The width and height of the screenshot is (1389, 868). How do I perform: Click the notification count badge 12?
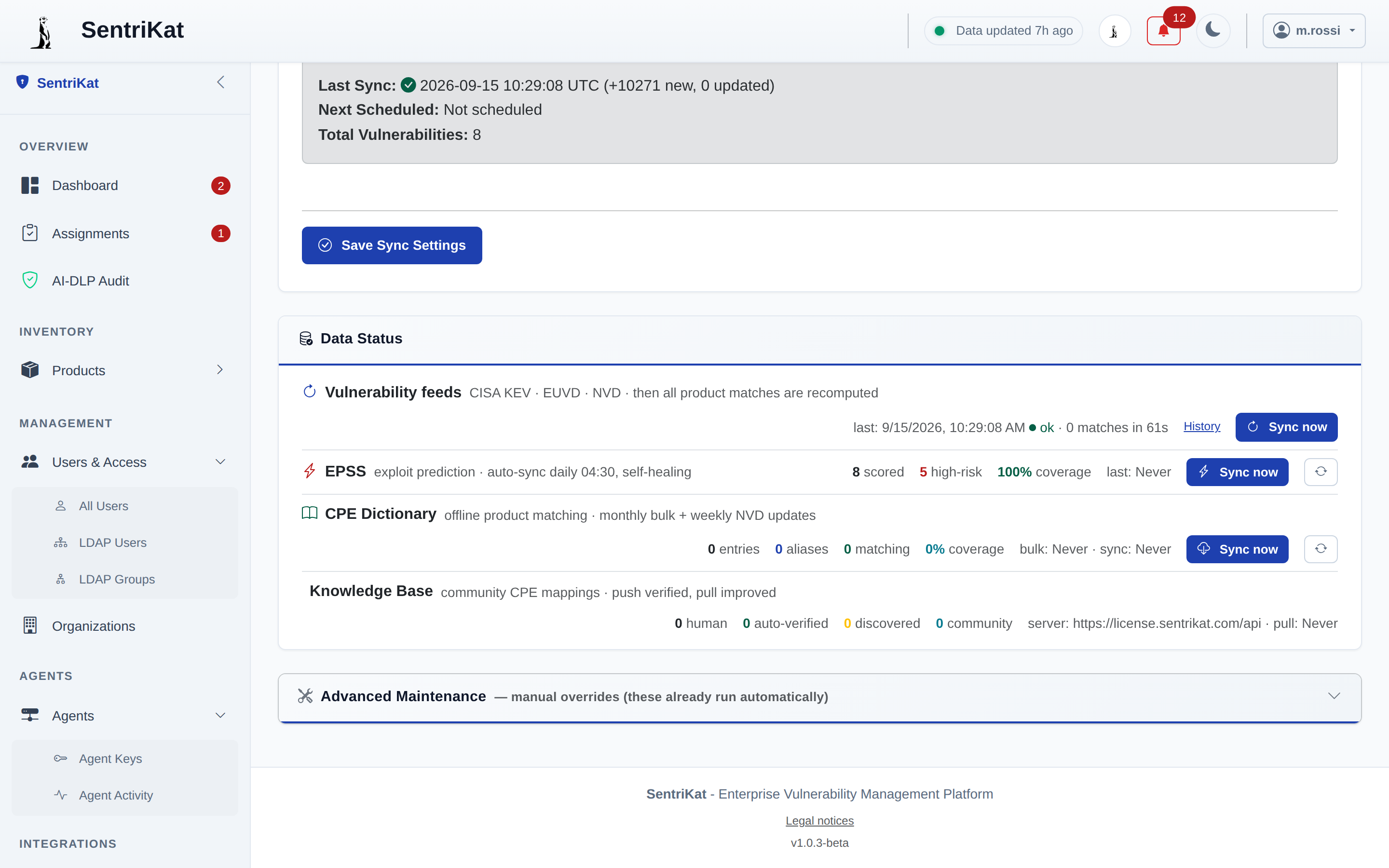[x=1179, y=18]
